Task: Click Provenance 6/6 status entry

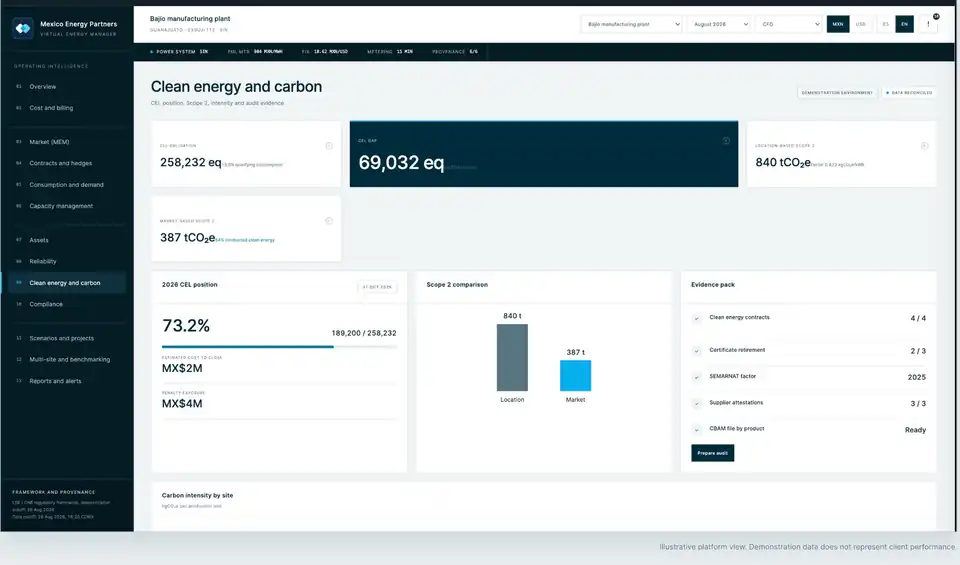Action: click(x=455, y=52)
